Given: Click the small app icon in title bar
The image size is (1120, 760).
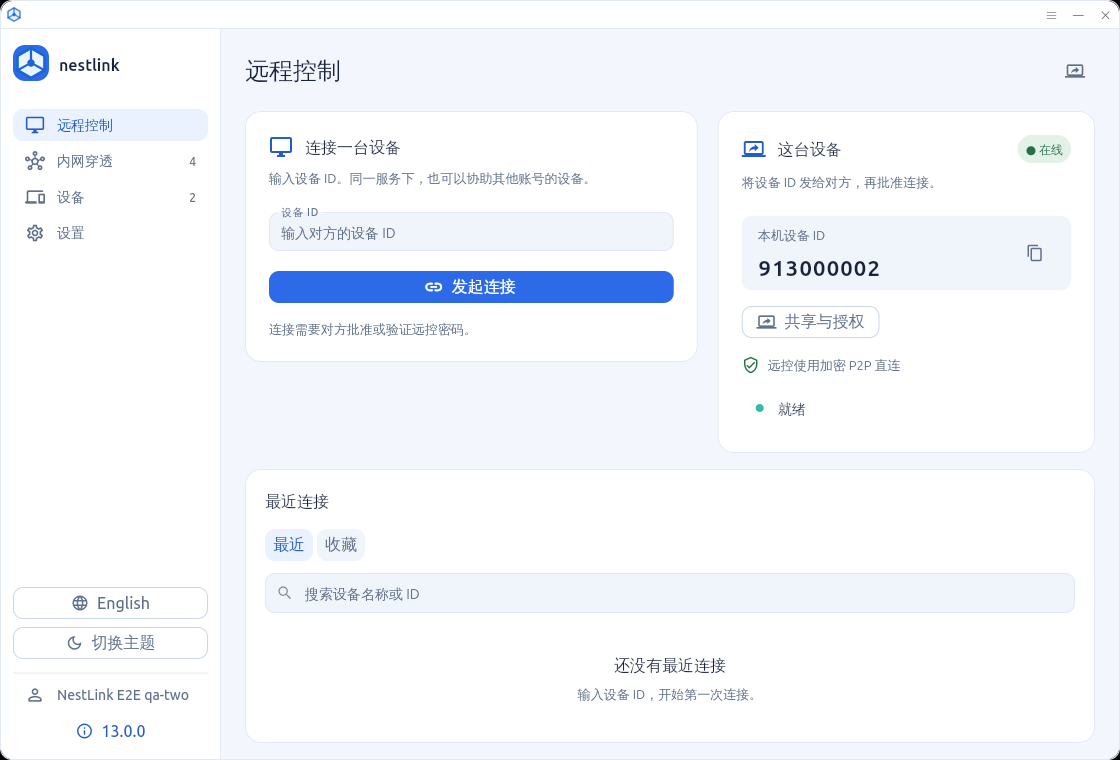Looking at the screenshot, I should 14,14.
